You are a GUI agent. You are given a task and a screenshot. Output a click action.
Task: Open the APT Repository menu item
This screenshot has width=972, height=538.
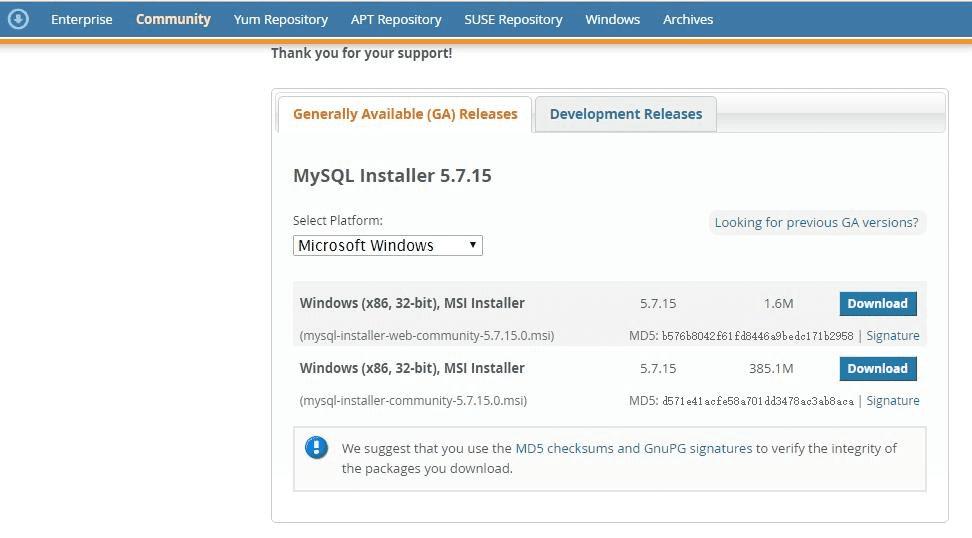tap(396, 19)
